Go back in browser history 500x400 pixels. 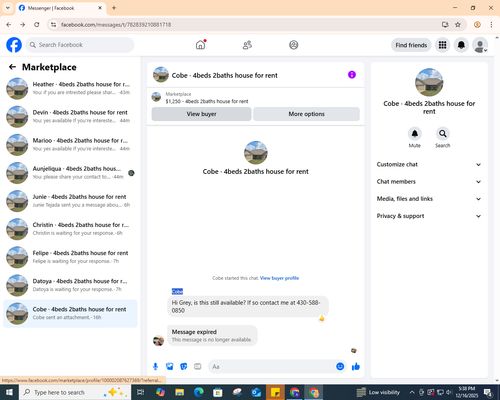coord(9,25)
